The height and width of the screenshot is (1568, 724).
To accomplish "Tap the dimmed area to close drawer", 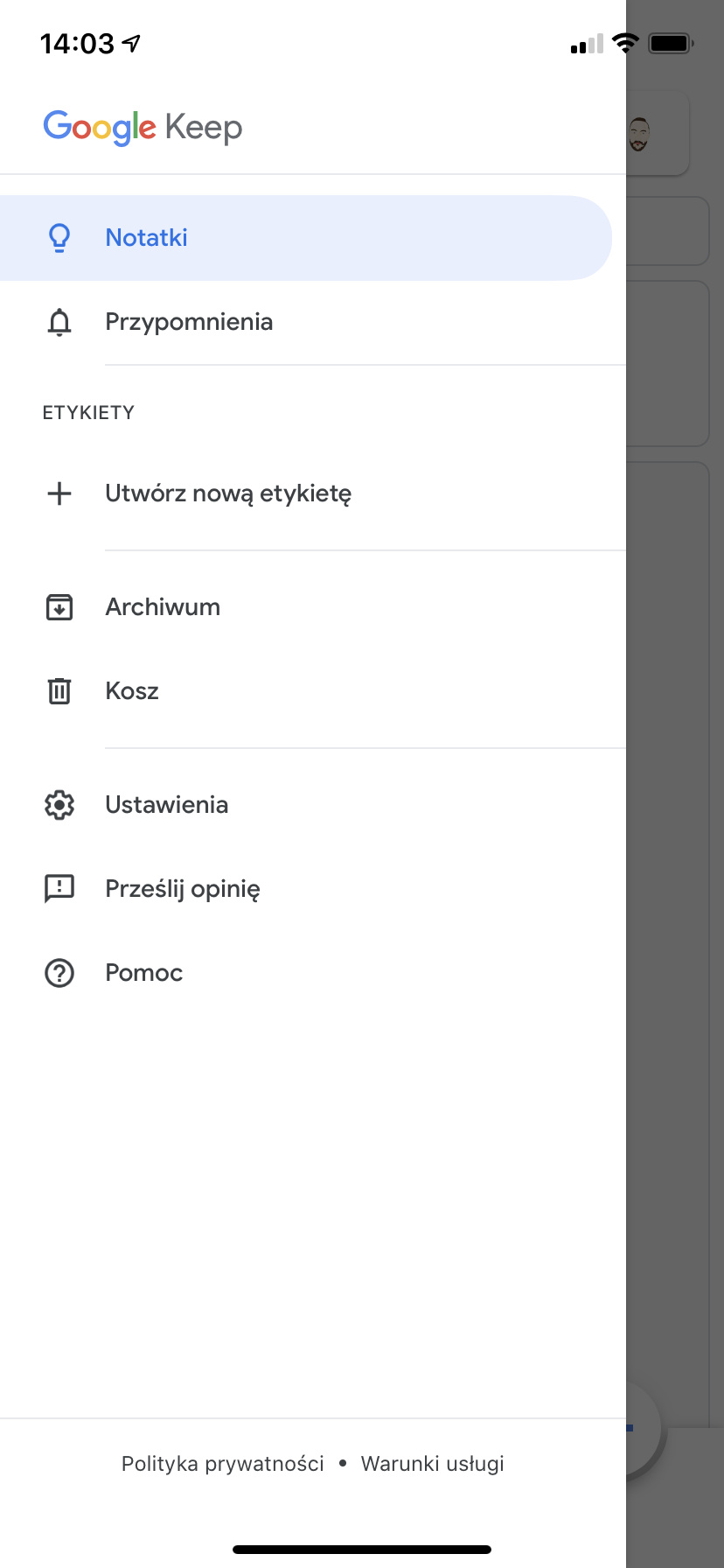I will coord(675,787).
